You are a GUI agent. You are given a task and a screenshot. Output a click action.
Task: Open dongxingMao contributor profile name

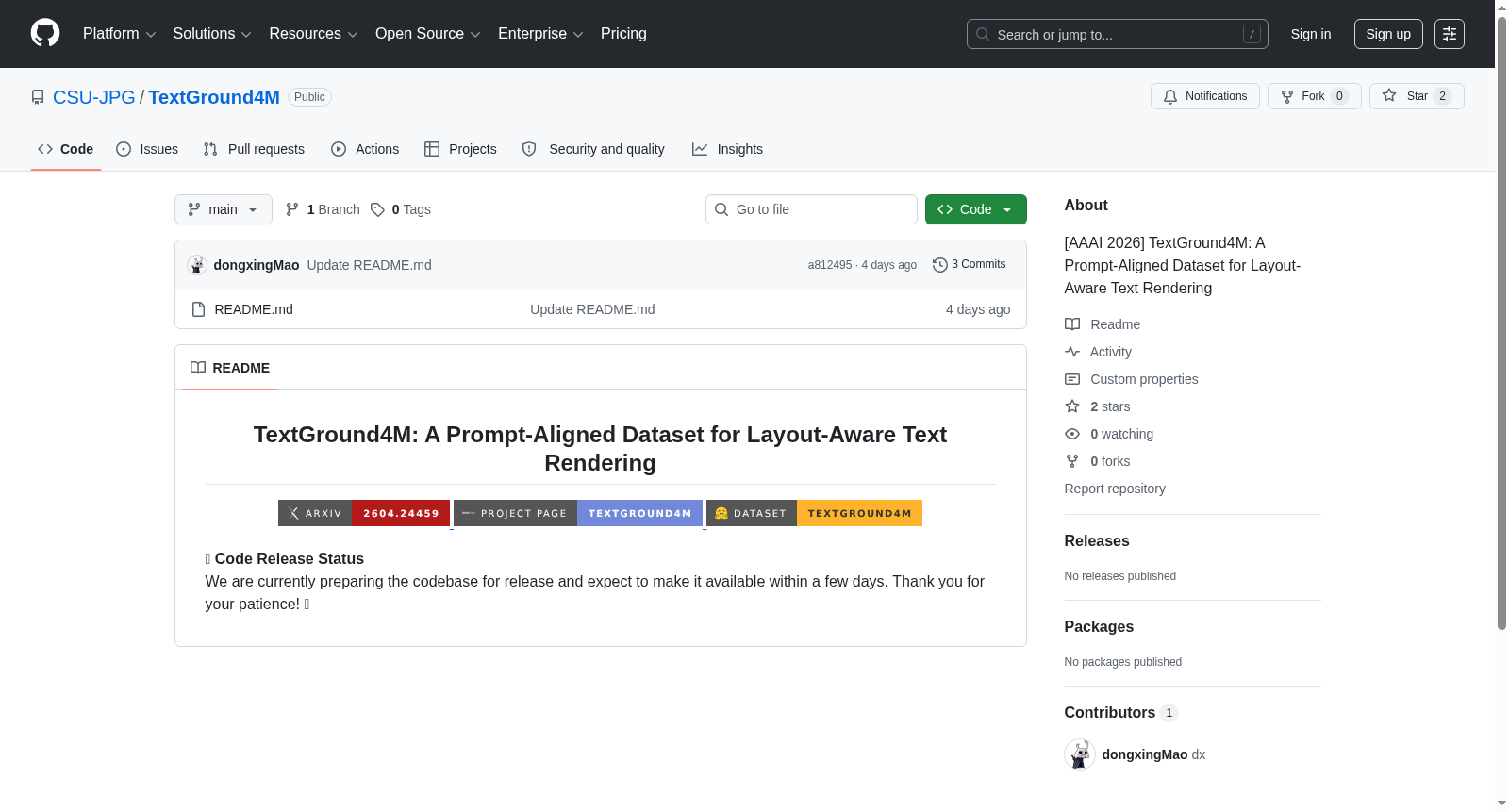[x=1145, y=754]
